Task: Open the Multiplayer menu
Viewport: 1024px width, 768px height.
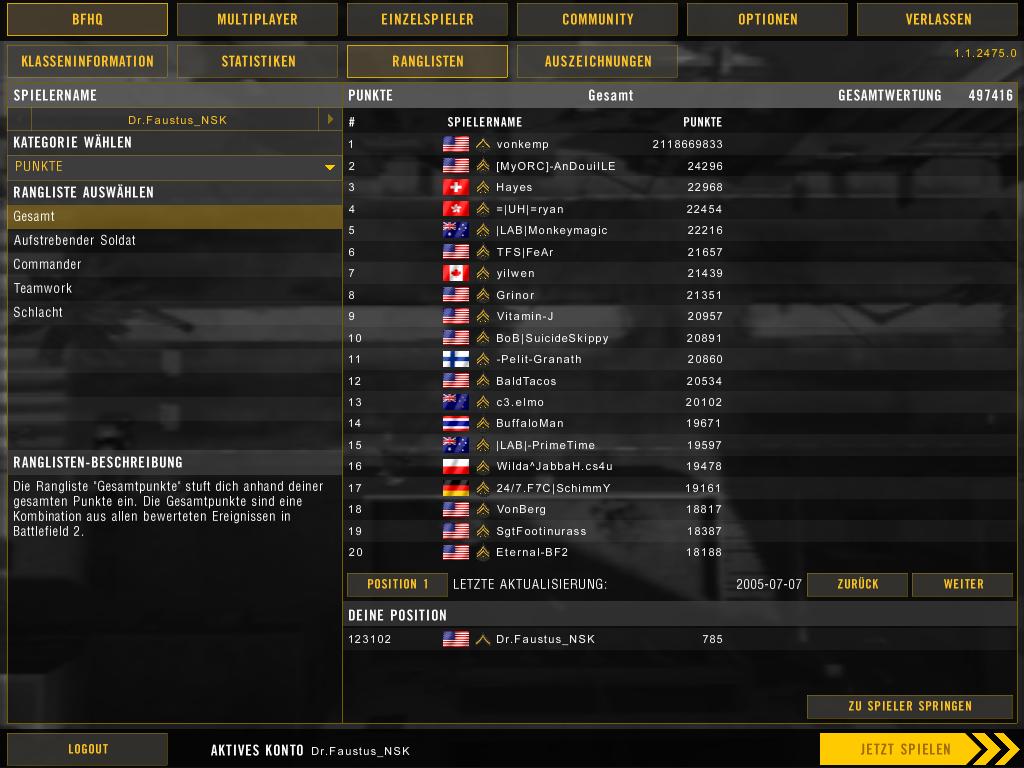Action: pos(257,19)
